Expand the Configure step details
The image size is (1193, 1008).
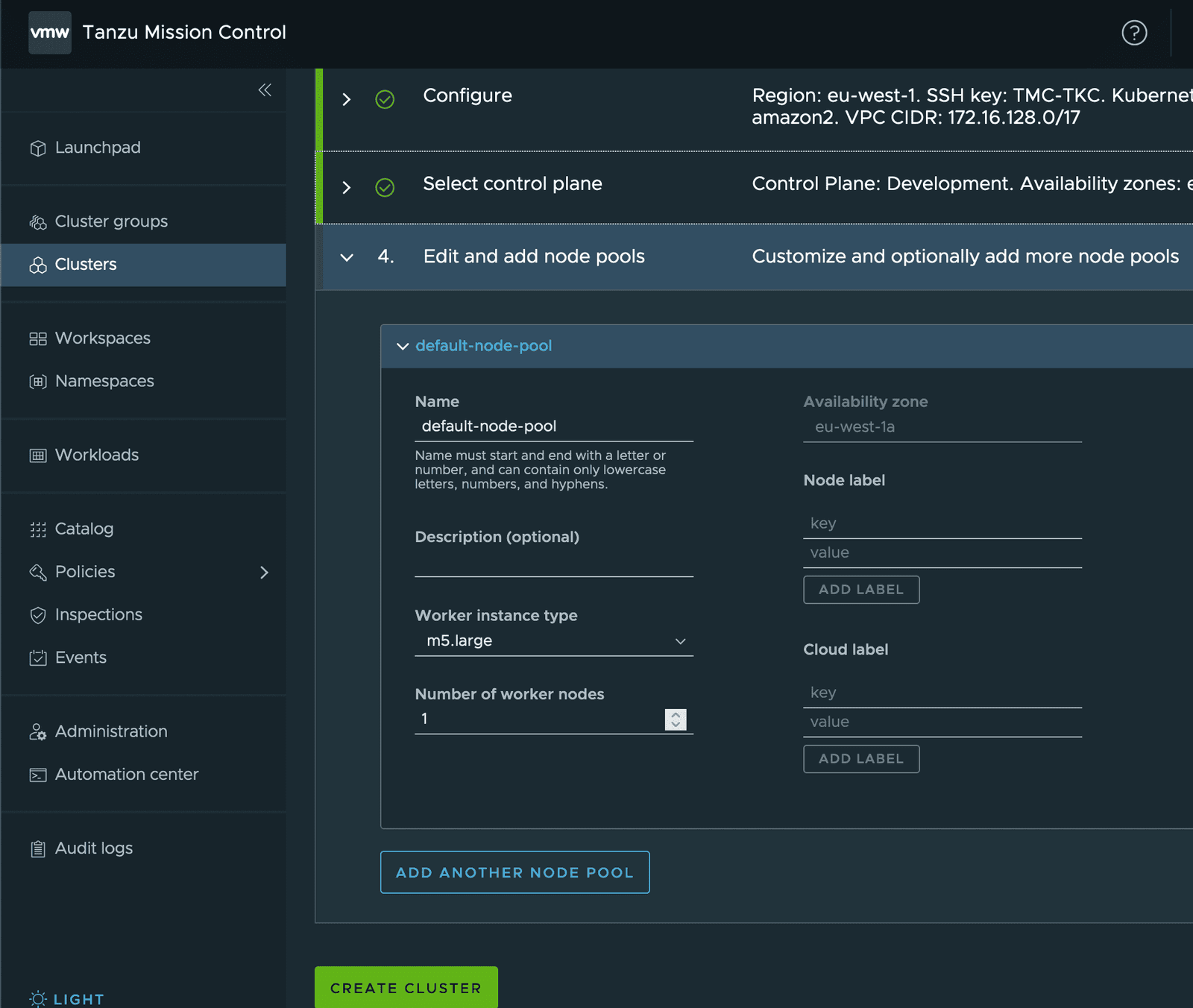[346, 98]
